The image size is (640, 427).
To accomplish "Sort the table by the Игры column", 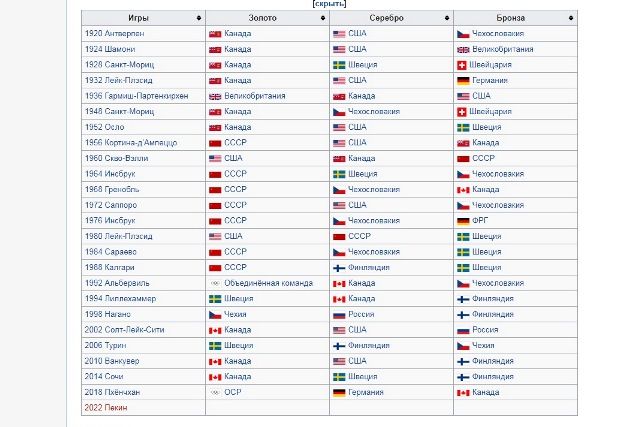I will pos(201,18).
